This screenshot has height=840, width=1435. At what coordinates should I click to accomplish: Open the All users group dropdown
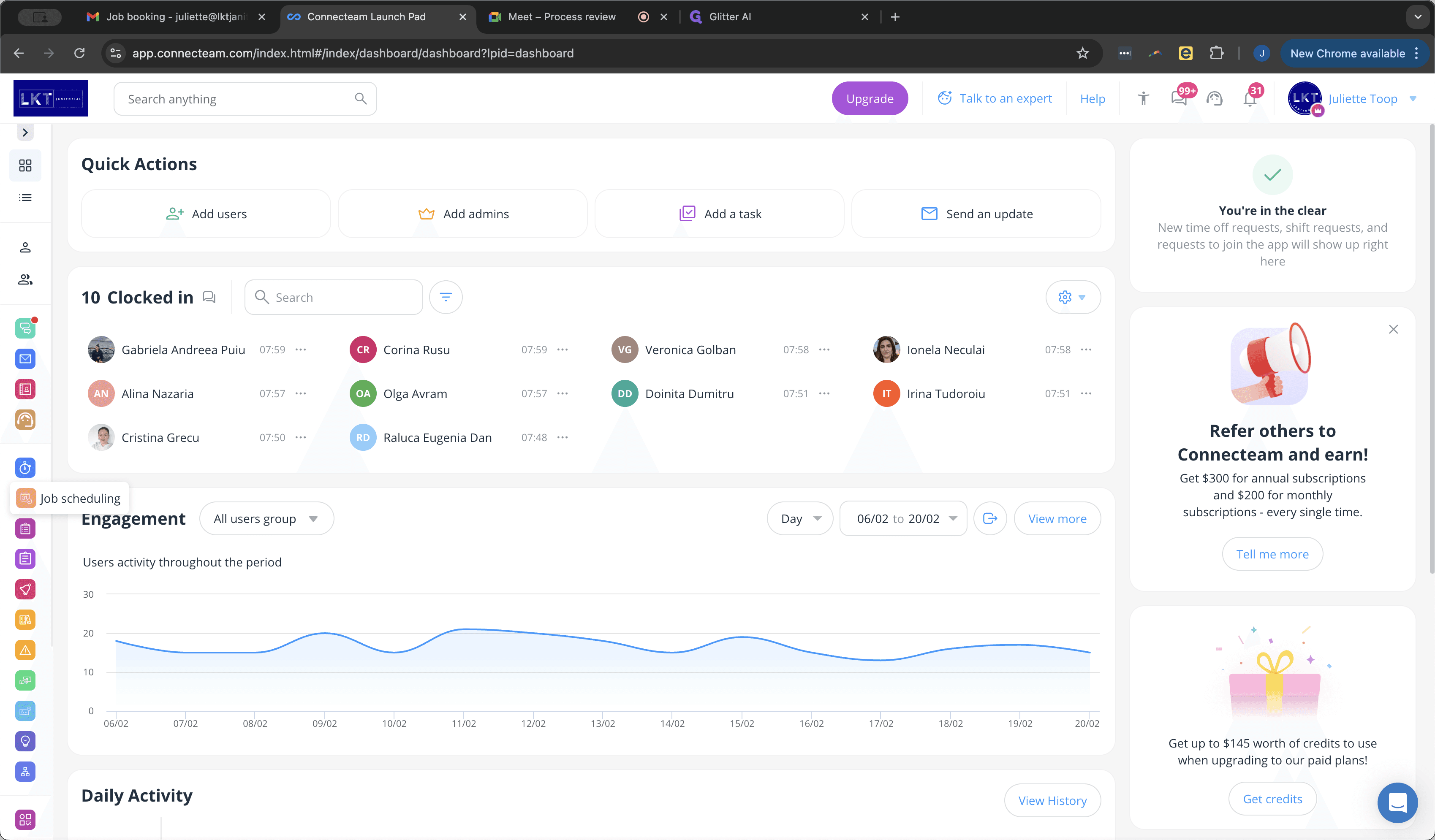coord(266,518)
